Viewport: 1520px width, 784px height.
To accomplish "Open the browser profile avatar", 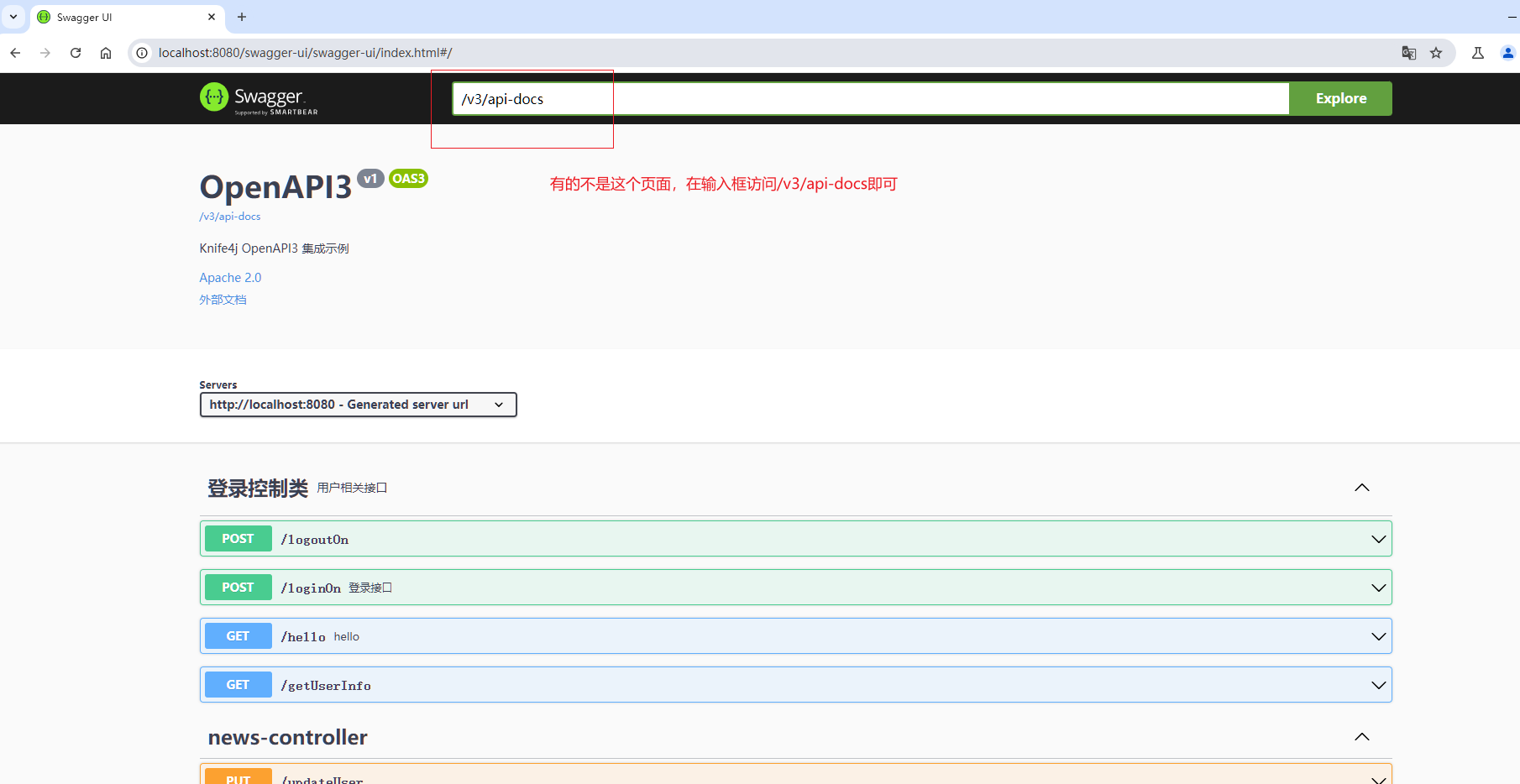I will point(1507,52).
